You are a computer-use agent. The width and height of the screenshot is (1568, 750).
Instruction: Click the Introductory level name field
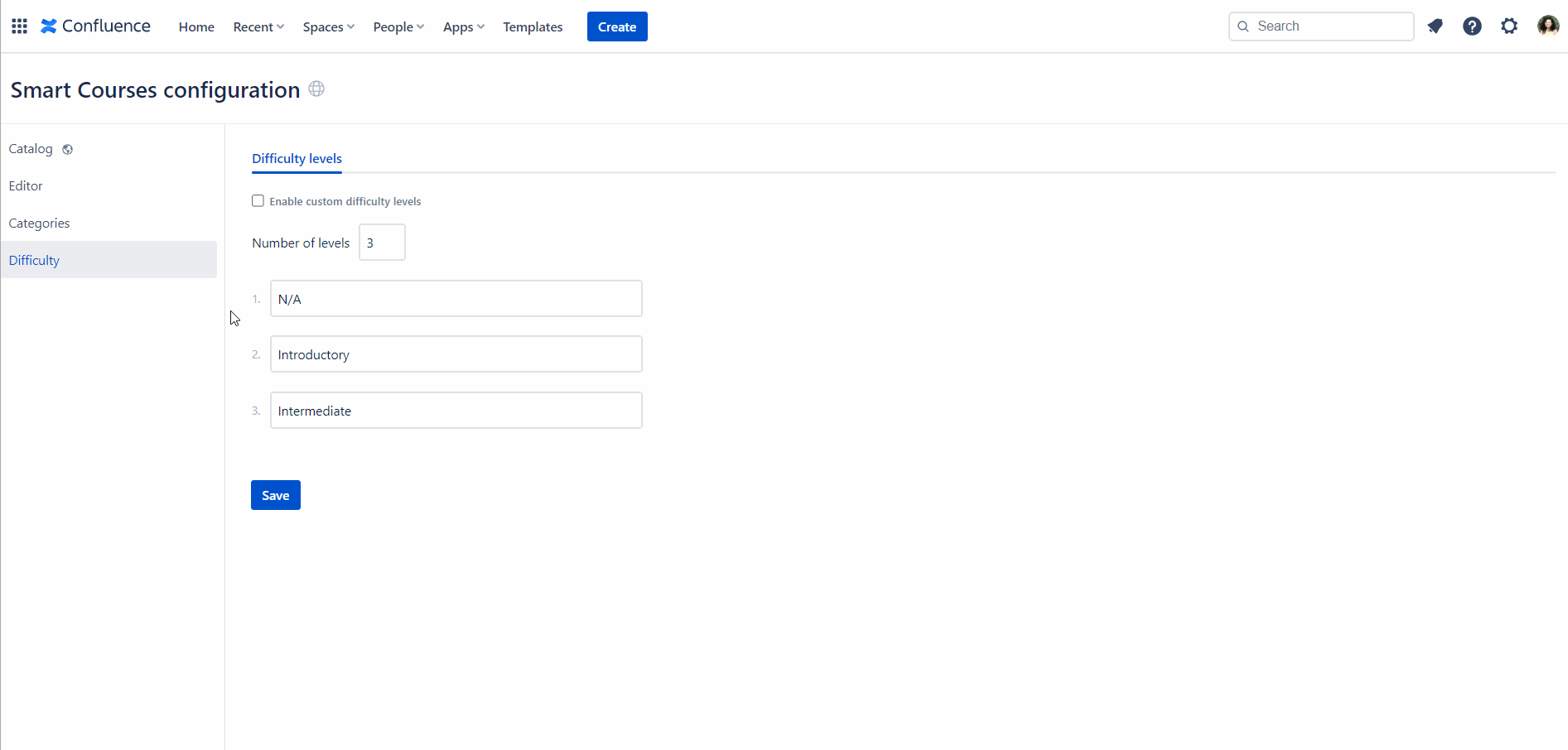click(x=456, y=354)
